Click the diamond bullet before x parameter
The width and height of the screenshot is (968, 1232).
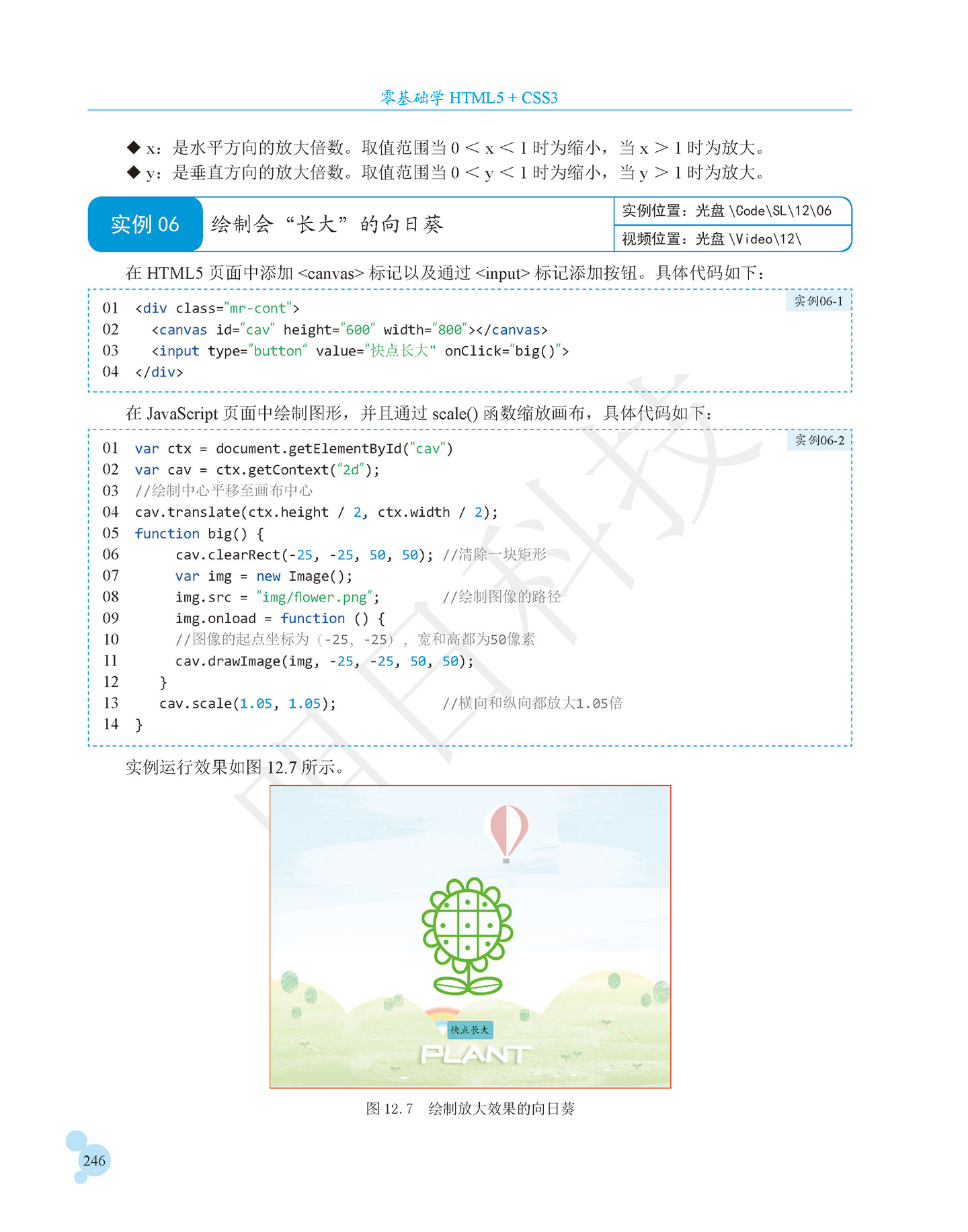(134, 147)
